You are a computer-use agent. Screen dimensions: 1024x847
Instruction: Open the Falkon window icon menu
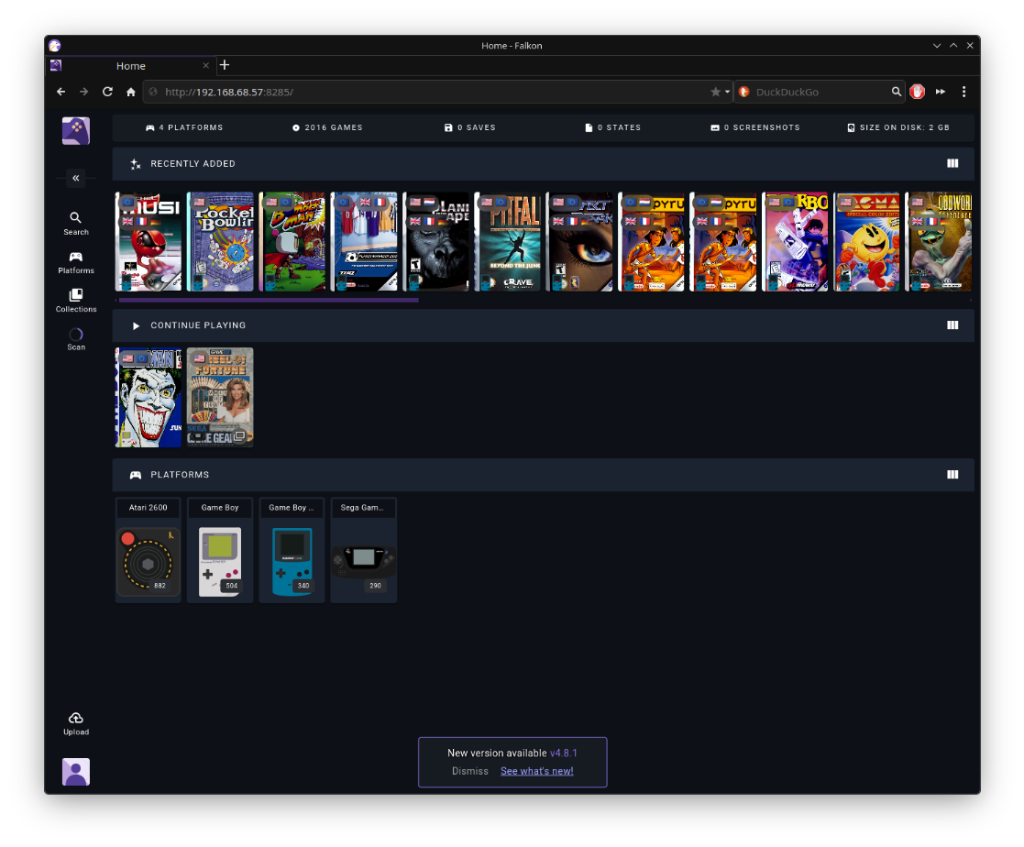pos(55,46)
